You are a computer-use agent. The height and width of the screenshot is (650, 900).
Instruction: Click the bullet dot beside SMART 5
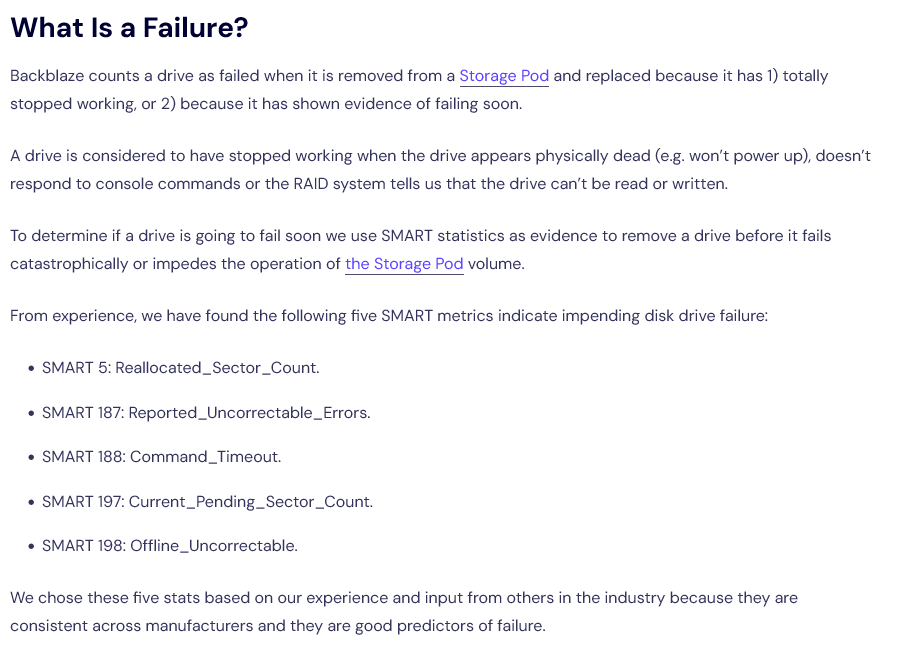pyautogui.click(x=32, y=368)
